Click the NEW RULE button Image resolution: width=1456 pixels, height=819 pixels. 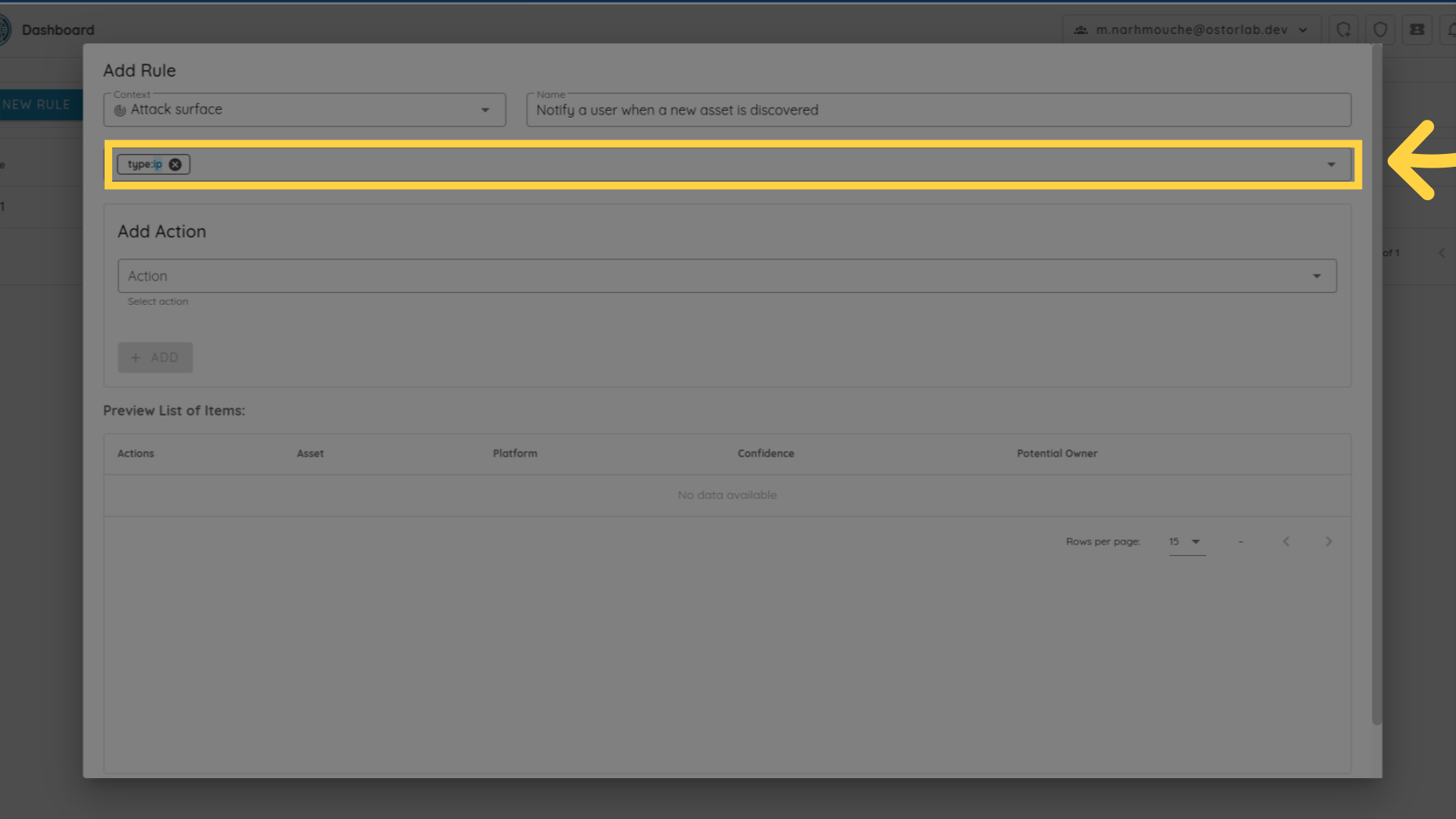coord(36,105)
